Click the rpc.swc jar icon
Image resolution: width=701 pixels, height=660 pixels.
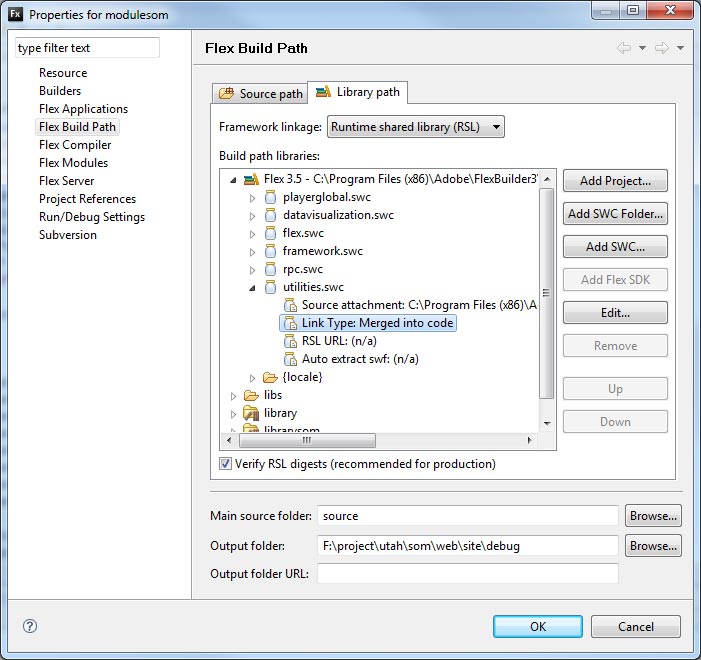[x=270, y=269]
